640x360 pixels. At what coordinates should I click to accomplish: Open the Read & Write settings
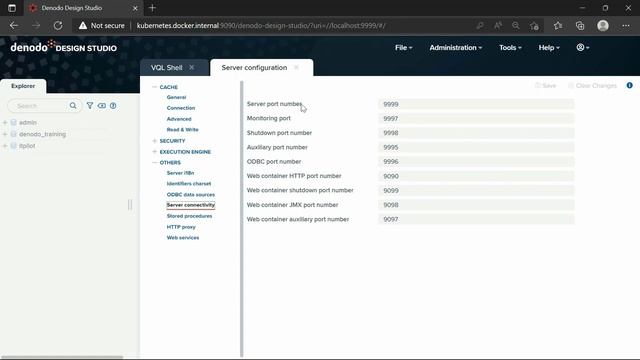tap(182, 129)
